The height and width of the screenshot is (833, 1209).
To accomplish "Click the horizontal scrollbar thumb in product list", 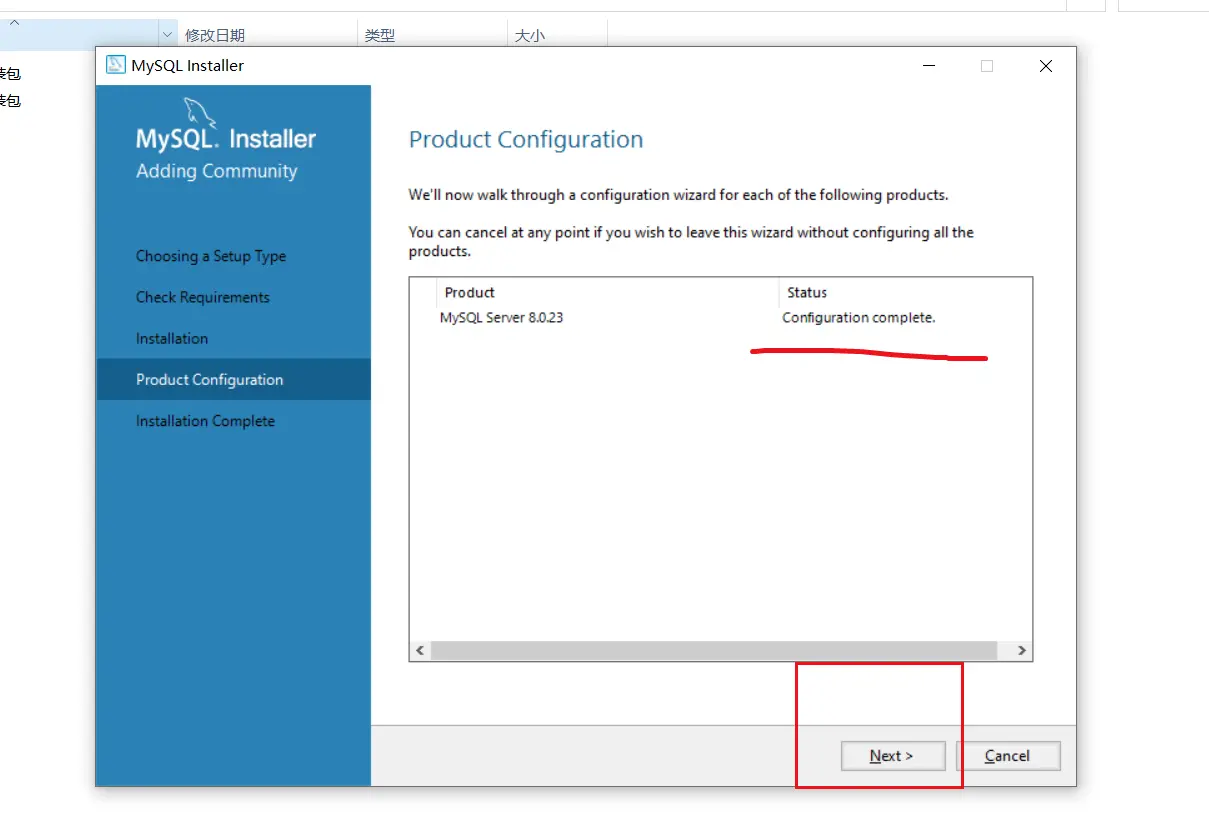I will coord(714,650).
